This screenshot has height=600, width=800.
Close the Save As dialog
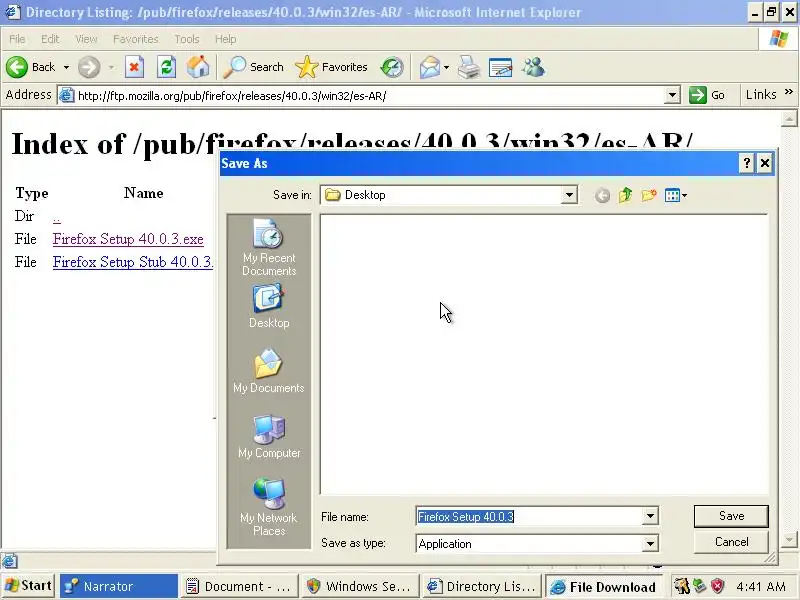coord(765,163)
